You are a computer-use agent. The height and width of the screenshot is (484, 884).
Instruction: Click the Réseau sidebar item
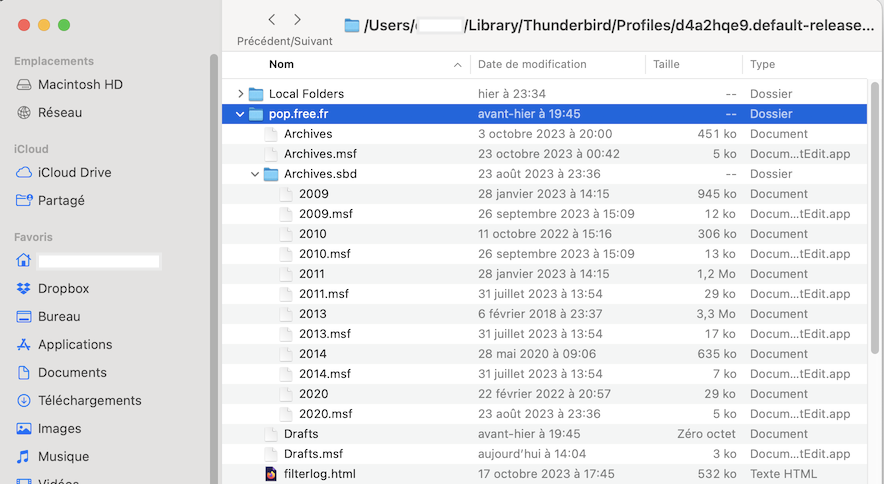(60, 112)
